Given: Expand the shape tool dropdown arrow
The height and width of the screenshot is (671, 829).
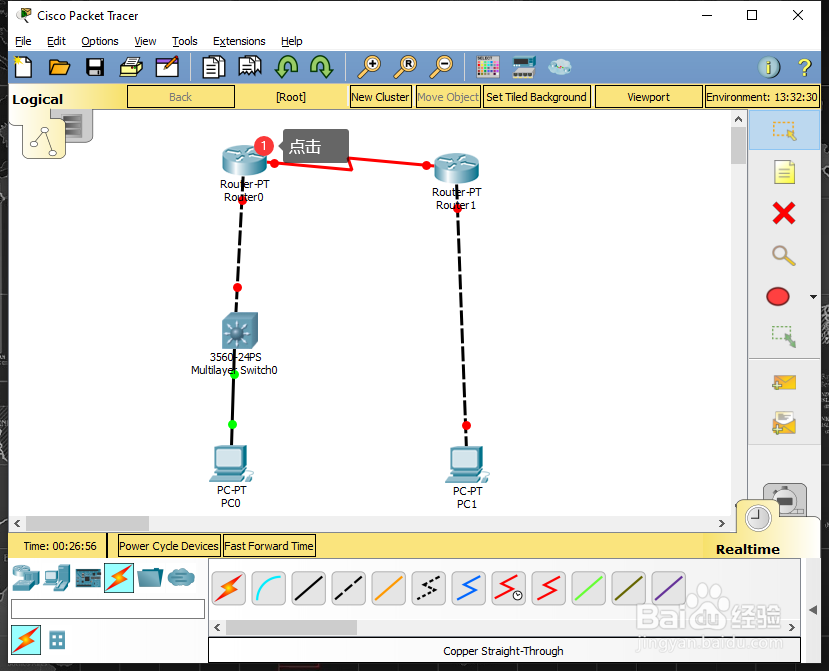Looking at the screenshot, I should pos(813,297).
